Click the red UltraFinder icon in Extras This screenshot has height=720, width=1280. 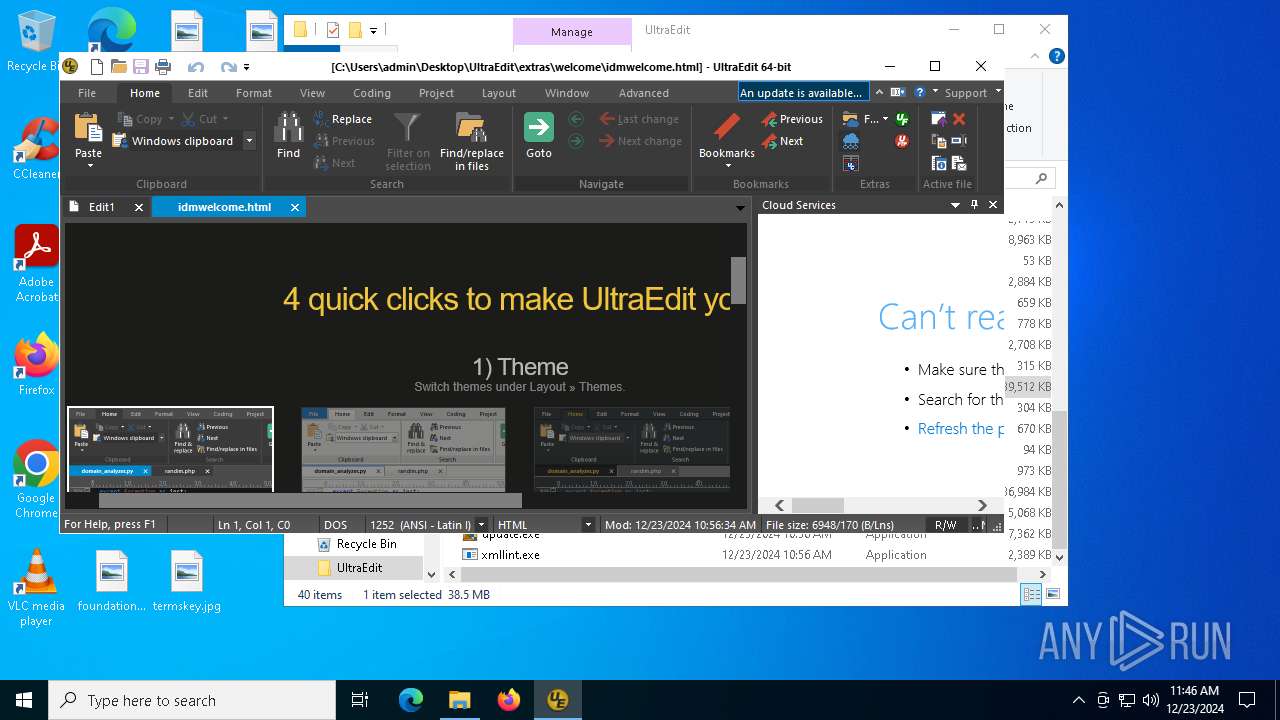coord(902,141)
